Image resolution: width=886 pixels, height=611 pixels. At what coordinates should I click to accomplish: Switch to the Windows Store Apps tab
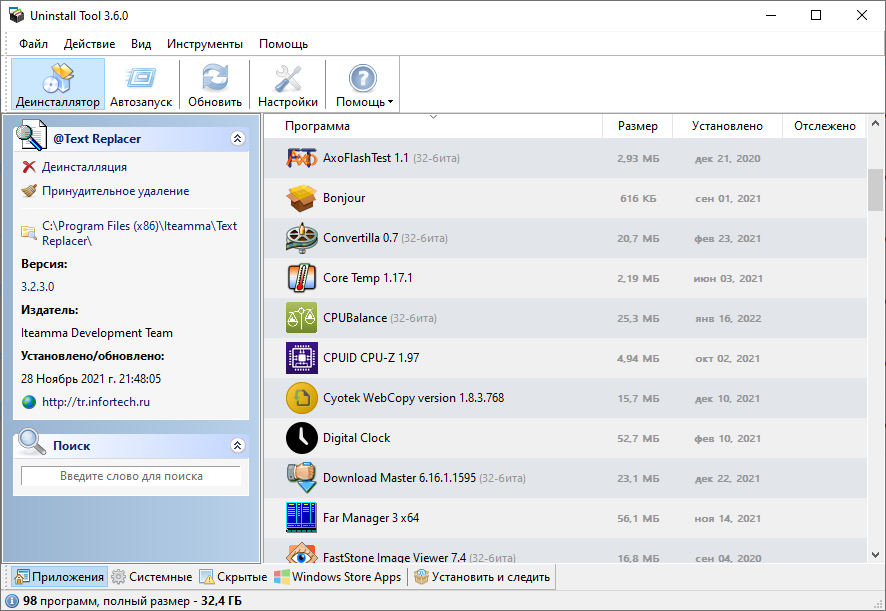point(338,577)
